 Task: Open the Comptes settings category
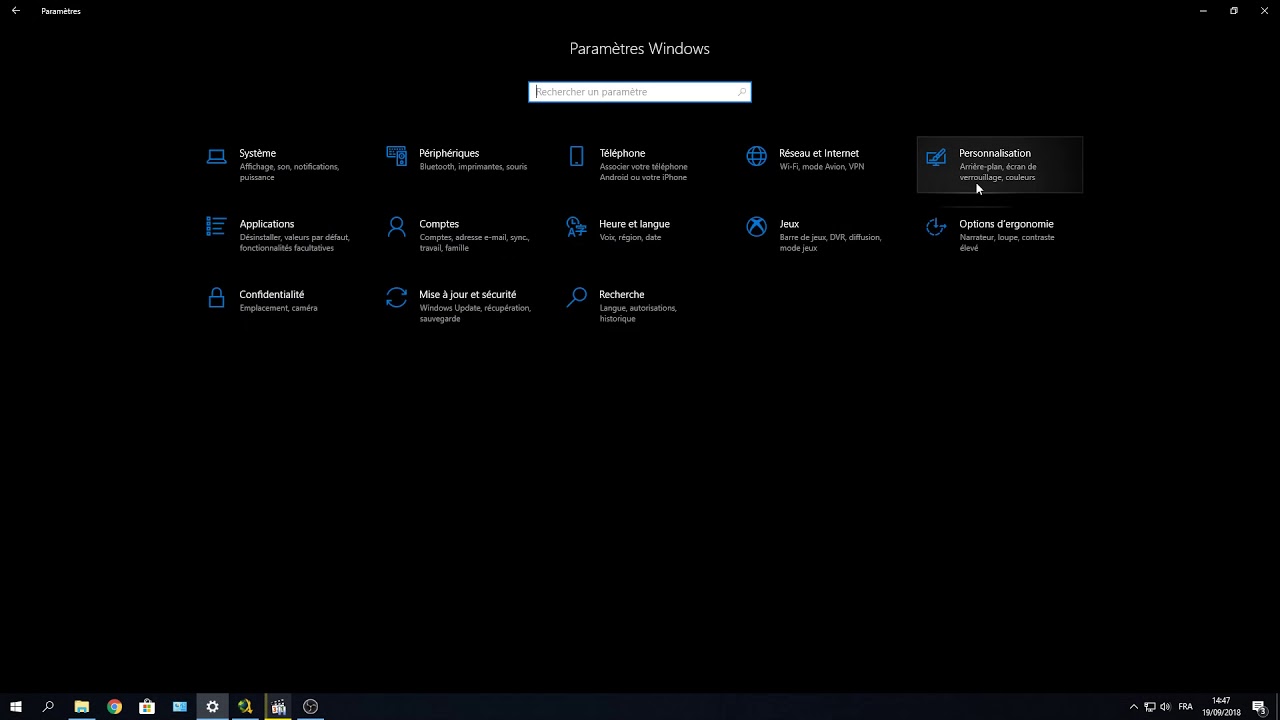pos(461,235)
